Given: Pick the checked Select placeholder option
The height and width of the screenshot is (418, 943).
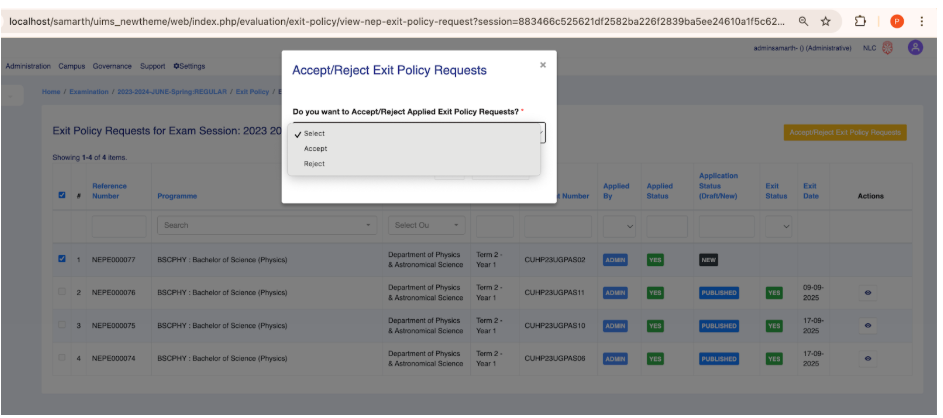Looking at the screenshot, I should (315, 133).
